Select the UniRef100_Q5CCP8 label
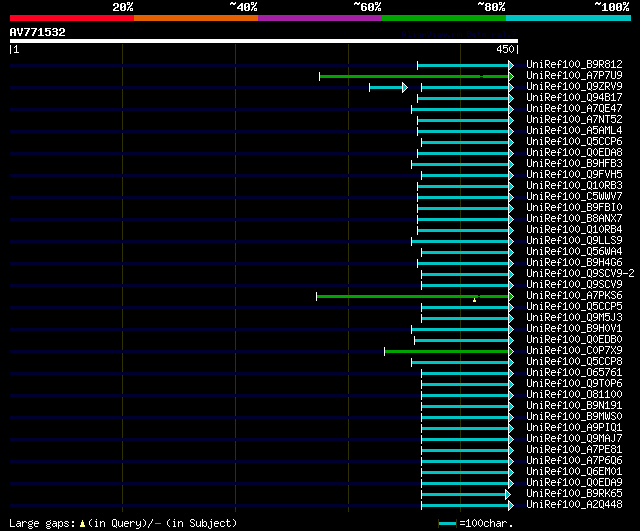Viewport: 640px width, 531px height. pyautogui.click(x=574, y=362)
